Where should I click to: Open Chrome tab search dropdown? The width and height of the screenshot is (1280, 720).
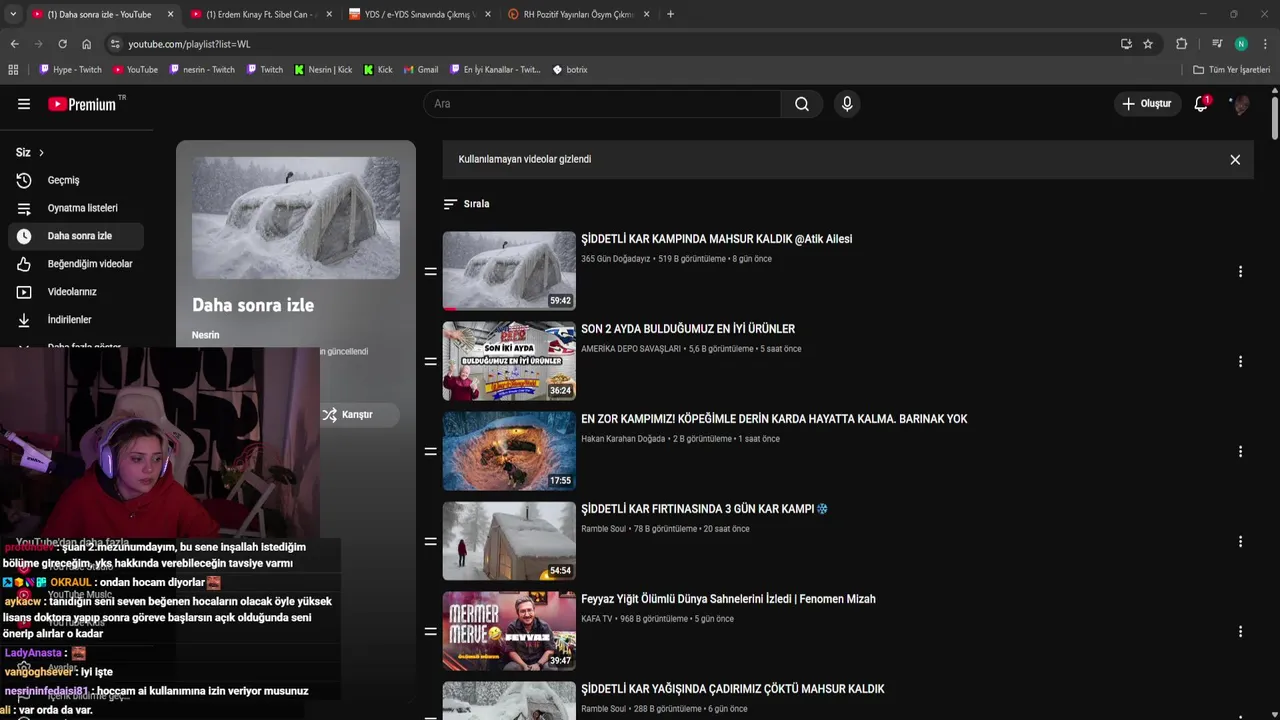(12, 14)
